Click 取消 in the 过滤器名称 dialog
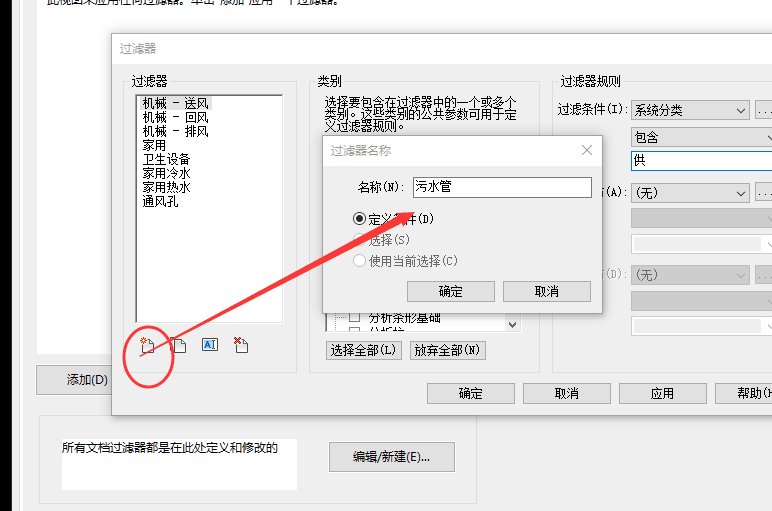 pyautogui.click(x=547, y=291)
